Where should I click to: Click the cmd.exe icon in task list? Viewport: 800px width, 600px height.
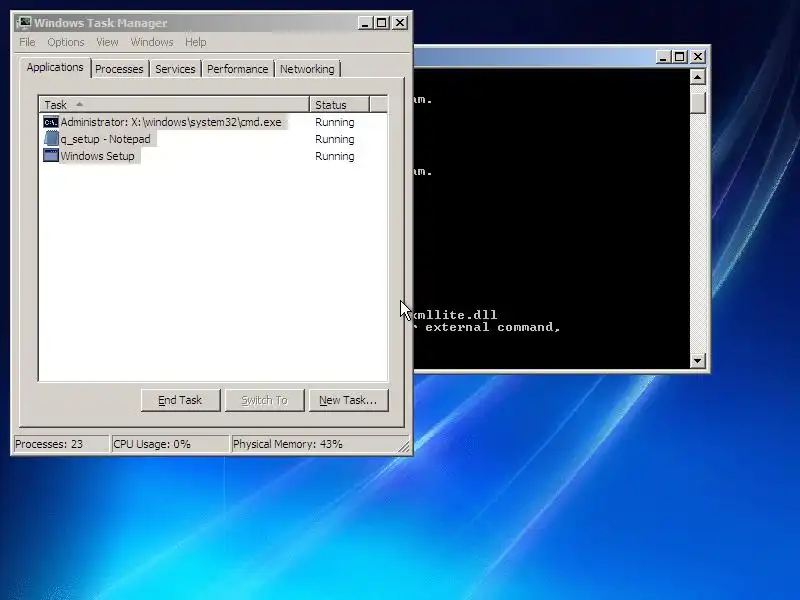(51, 122)
